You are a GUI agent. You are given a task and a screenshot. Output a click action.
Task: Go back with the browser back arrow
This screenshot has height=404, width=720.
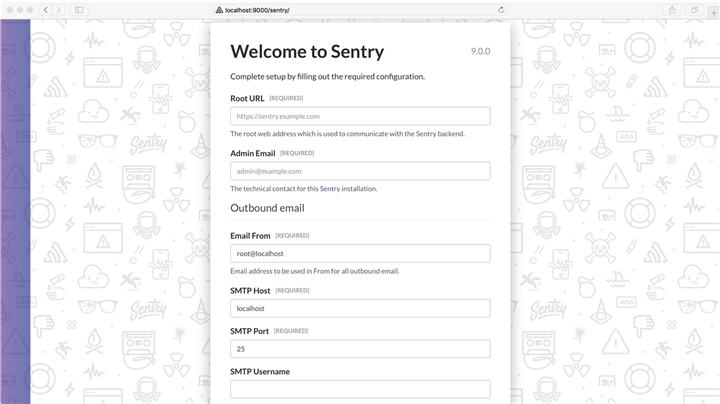45,10
